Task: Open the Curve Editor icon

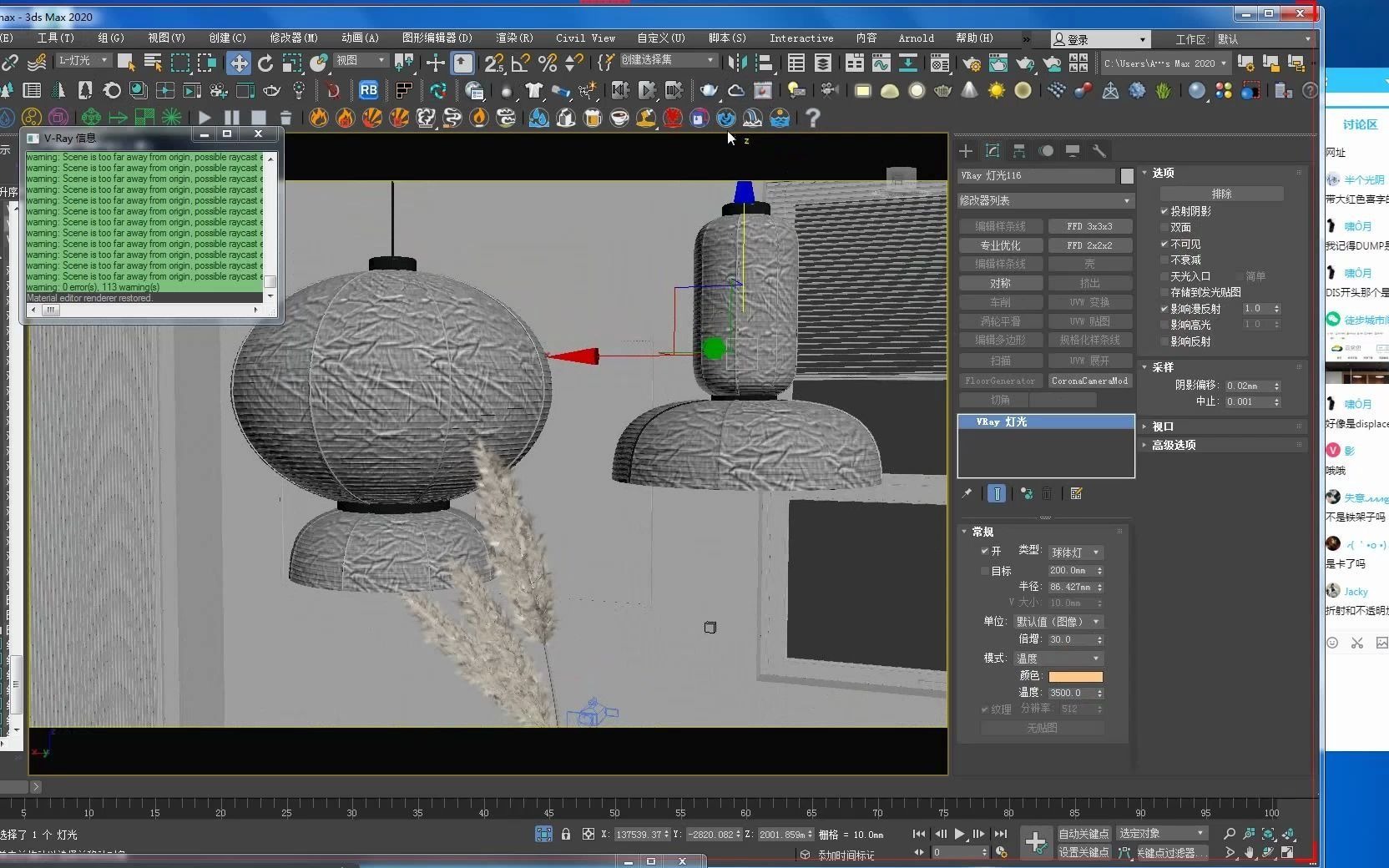Action: 881,63
